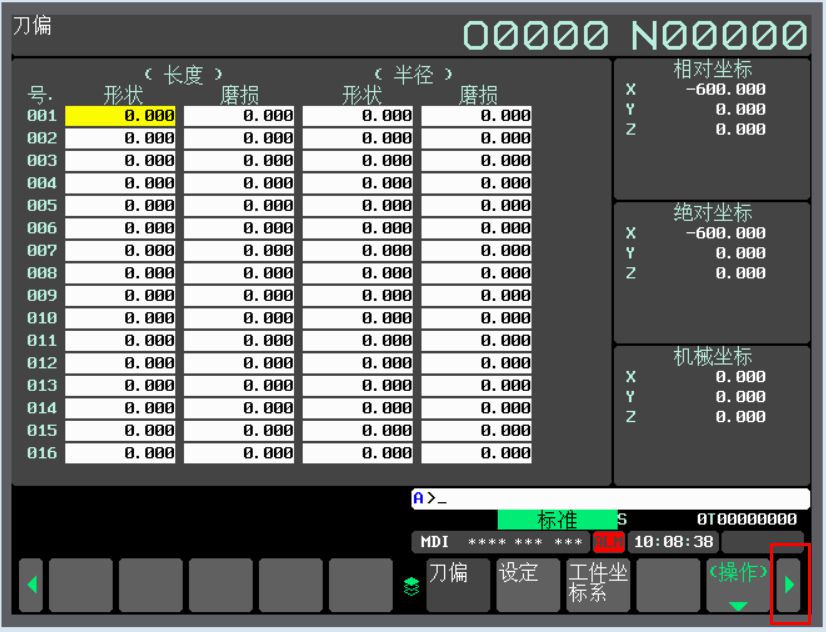This screenshot has width=826, height=632.
Task: Click machine X value 0.000
Action: pos(740,377)
